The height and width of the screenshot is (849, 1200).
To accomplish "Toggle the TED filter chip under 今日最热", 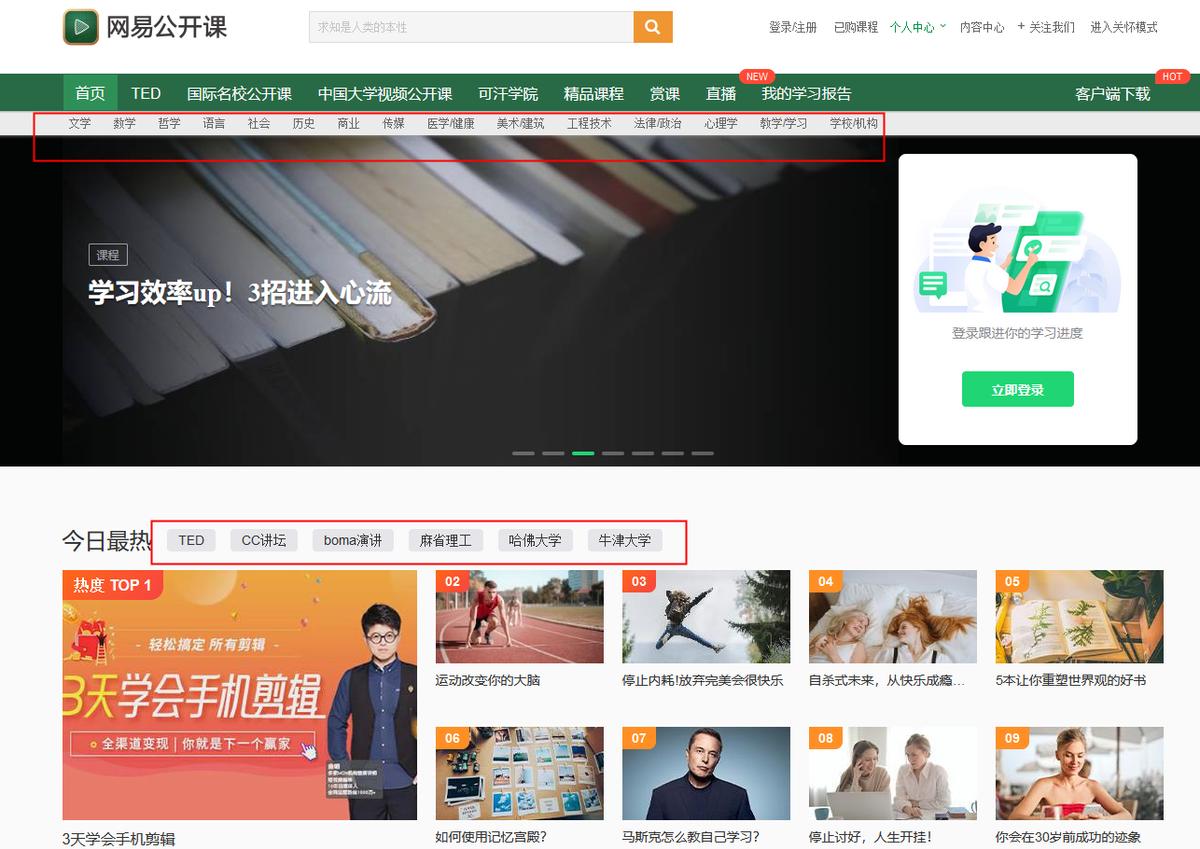I will [190, 540].
